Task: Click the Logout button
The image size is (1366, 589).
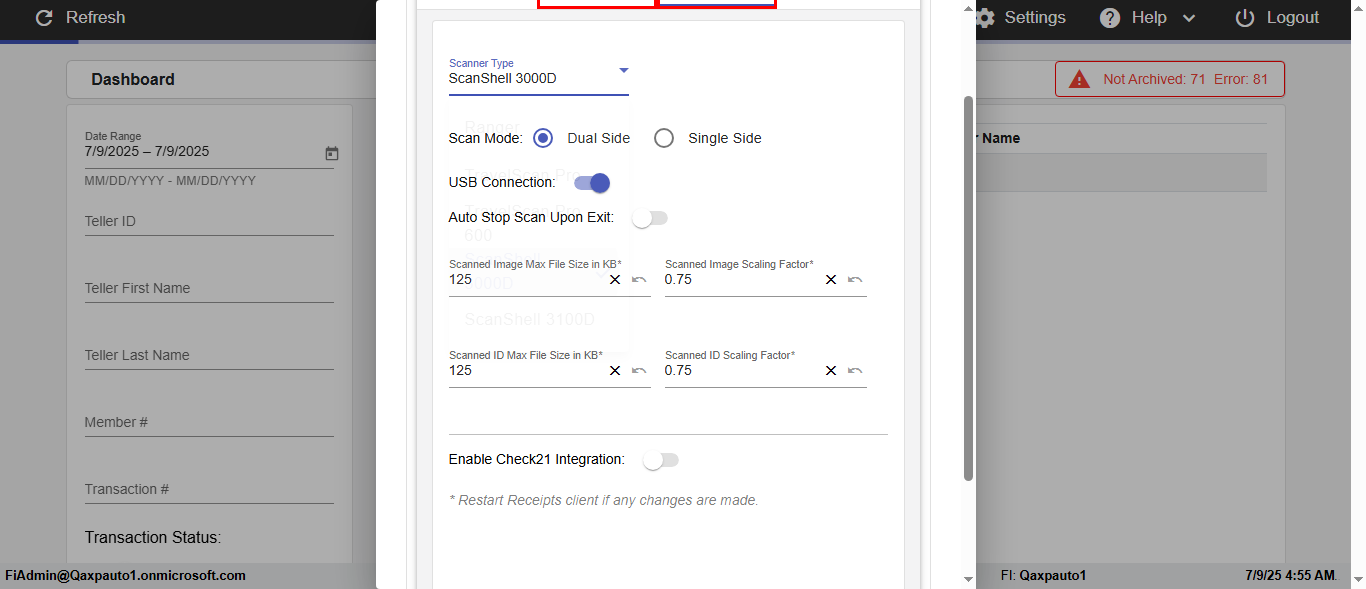Action: pos(1278,18)
